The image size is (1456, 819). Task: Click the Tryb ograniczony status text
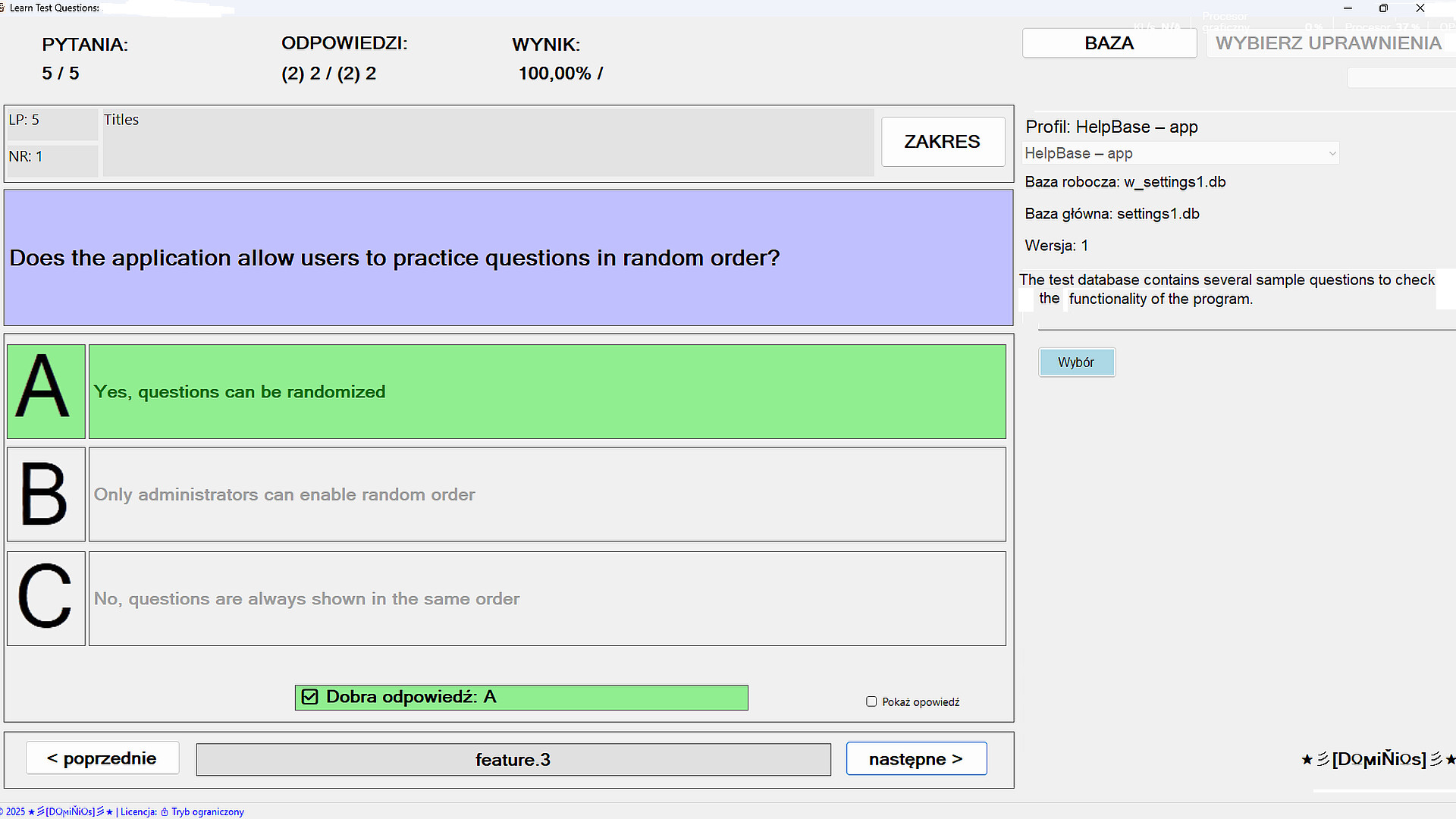pyautogui.click(x=206, y=811)
